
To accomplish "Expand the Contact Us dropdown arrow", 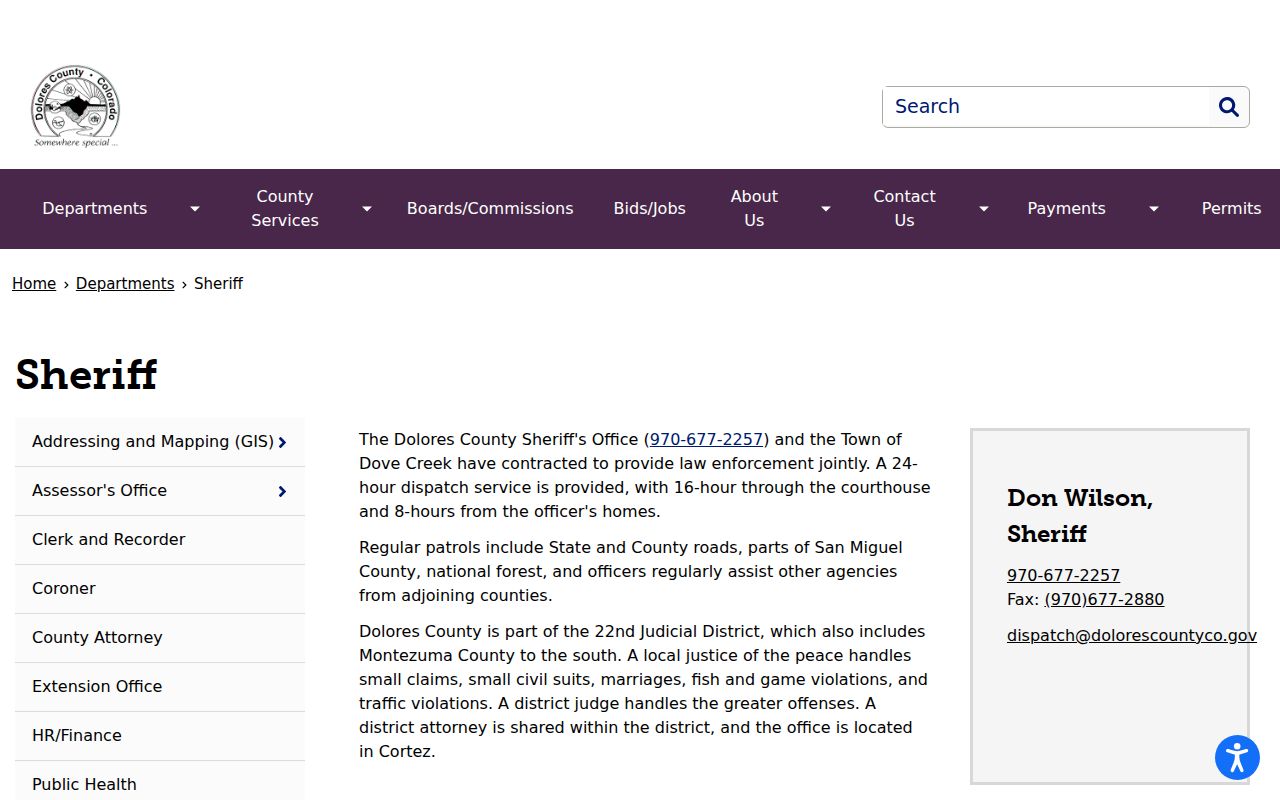I will [x=984, y=209].
